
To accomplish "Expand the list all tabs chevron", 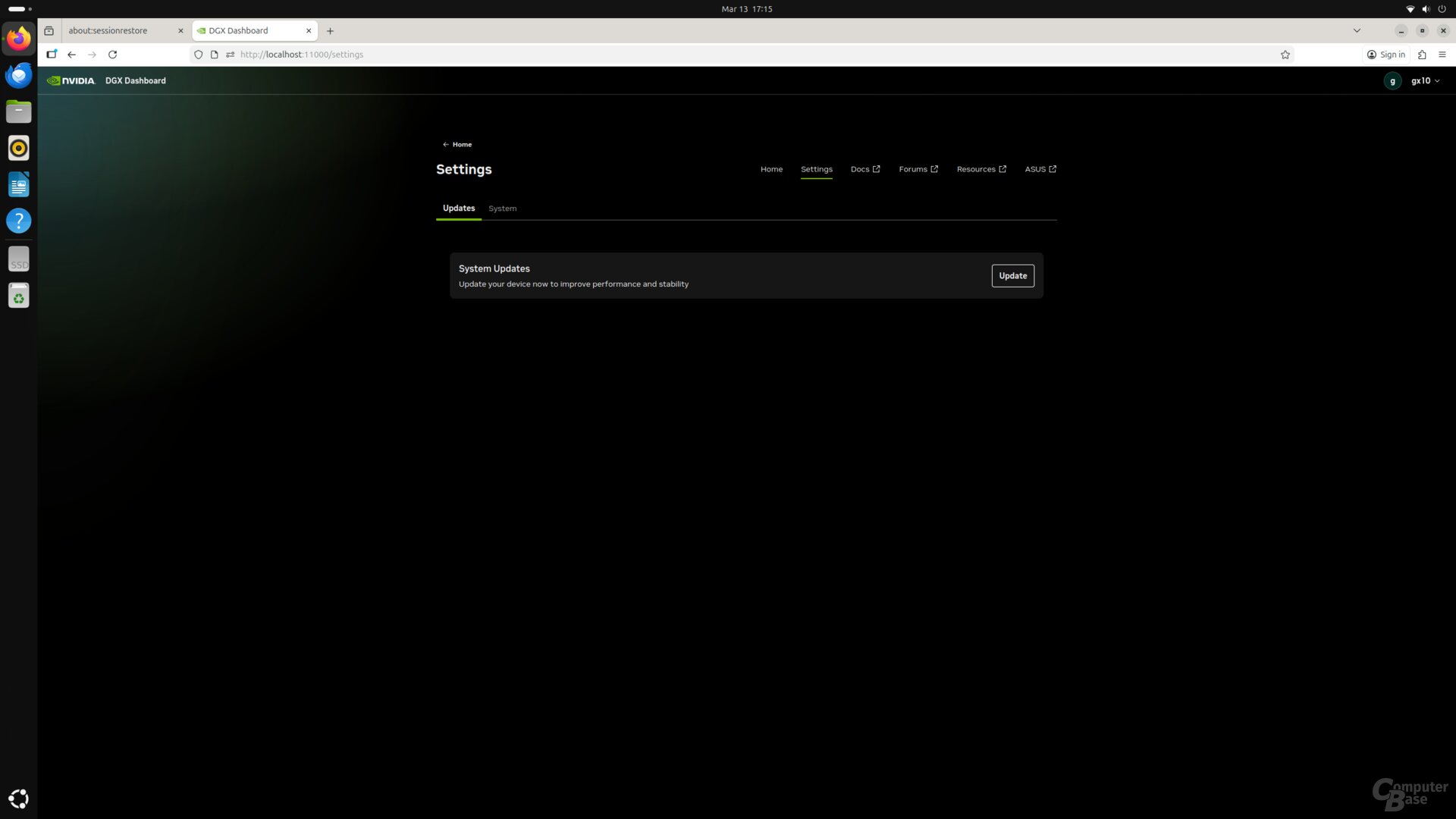I will pos(1357,31).
